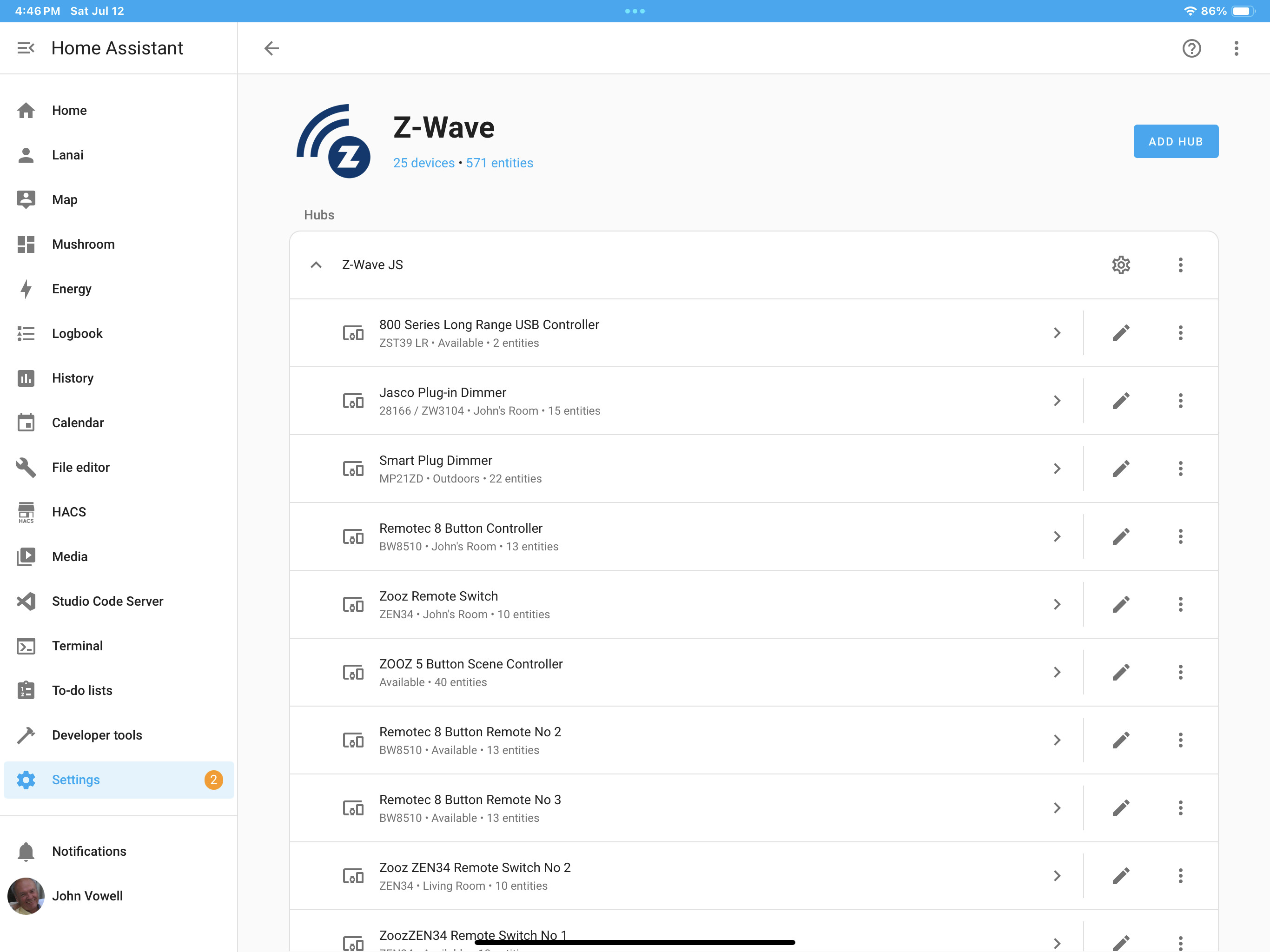Open more options for Smart Plug Dimmer
This screenshot has width=1270, height=952.
pyautogui.click(x=1180, y=469)
